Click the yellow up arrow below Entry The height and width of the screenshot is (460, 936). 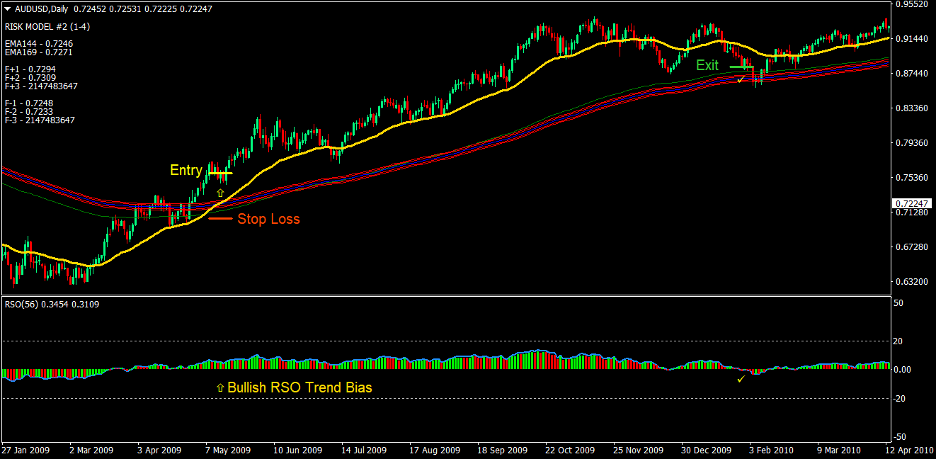(220, 193)
